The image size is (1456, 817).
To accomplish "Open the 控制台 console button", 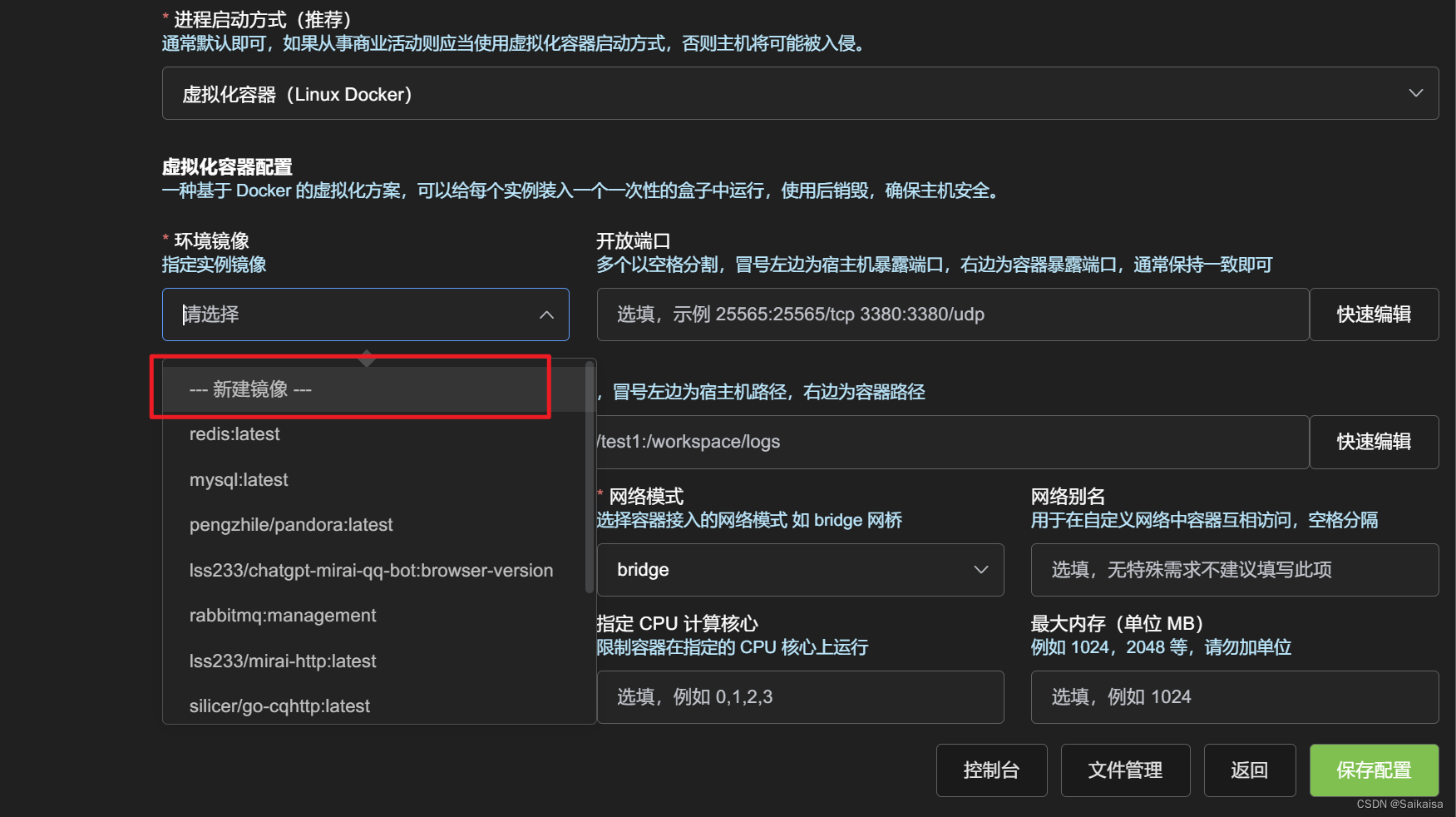I will [991, 770].
